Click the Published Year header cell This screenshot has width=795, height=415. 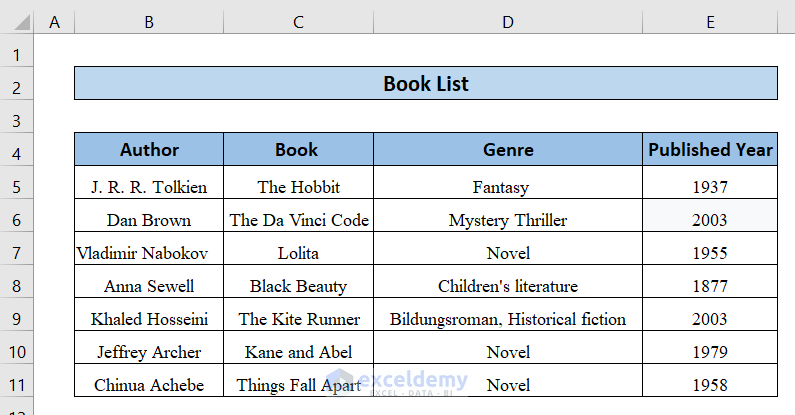(x=710, y=150)
